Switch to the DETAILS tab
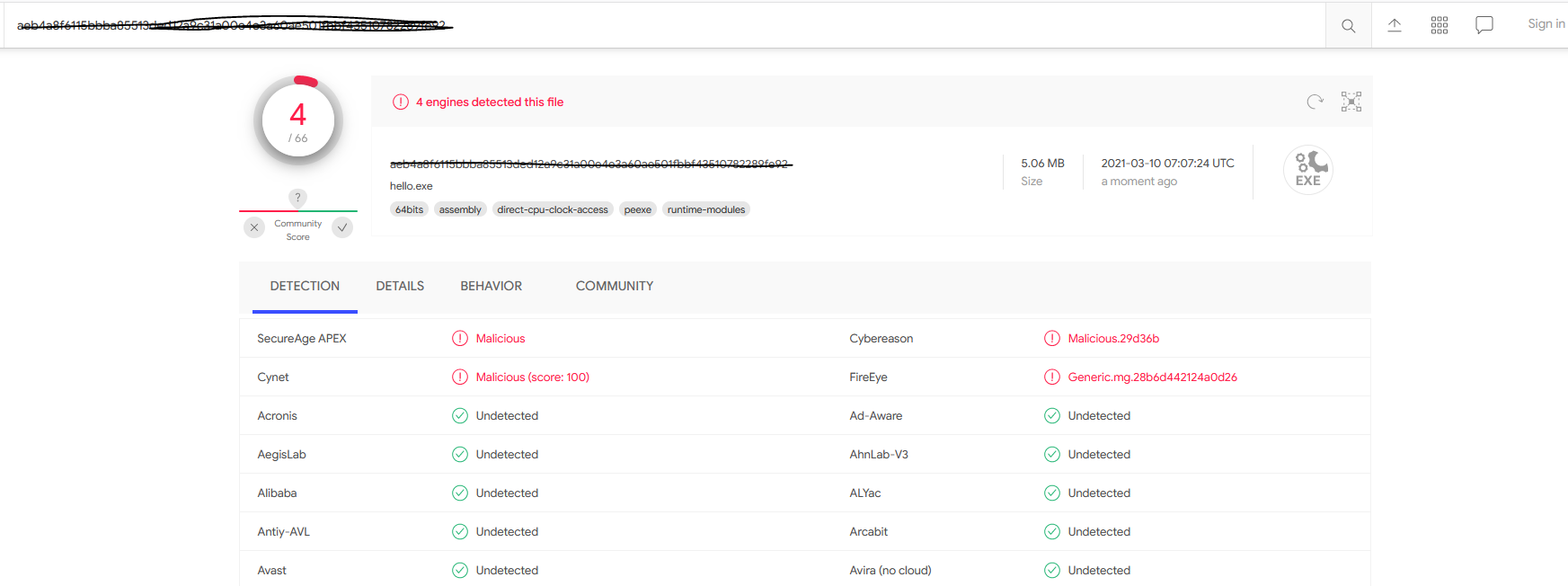Viewport: 1568px width, 586px height. click(400, 286)
